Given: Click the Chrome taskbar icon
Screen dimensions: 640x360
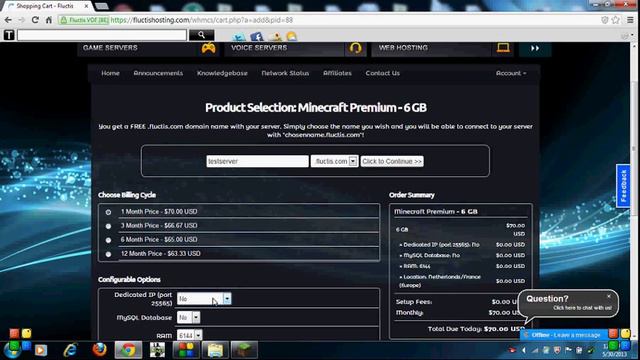Looking at the screenshot, I should 128,350.
